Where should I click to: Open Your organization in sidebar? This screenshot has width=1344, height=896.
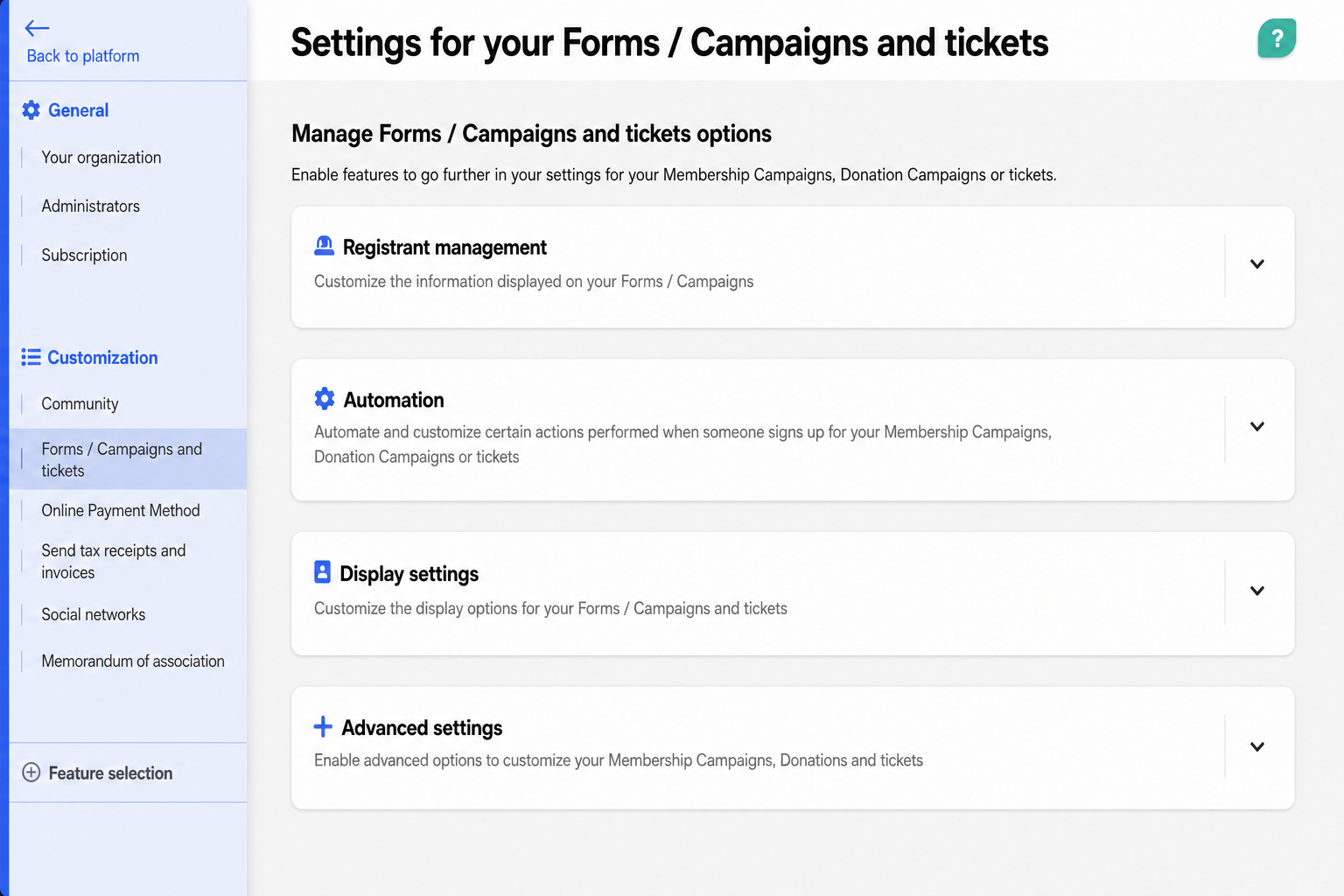101,157
